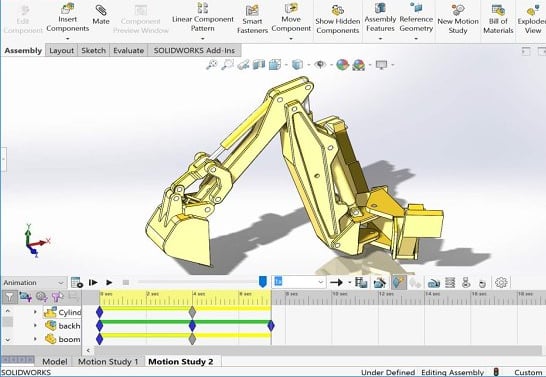Click the blue playback time slider handle
Screen dimensions: 546x377
[x=263, y=282]
